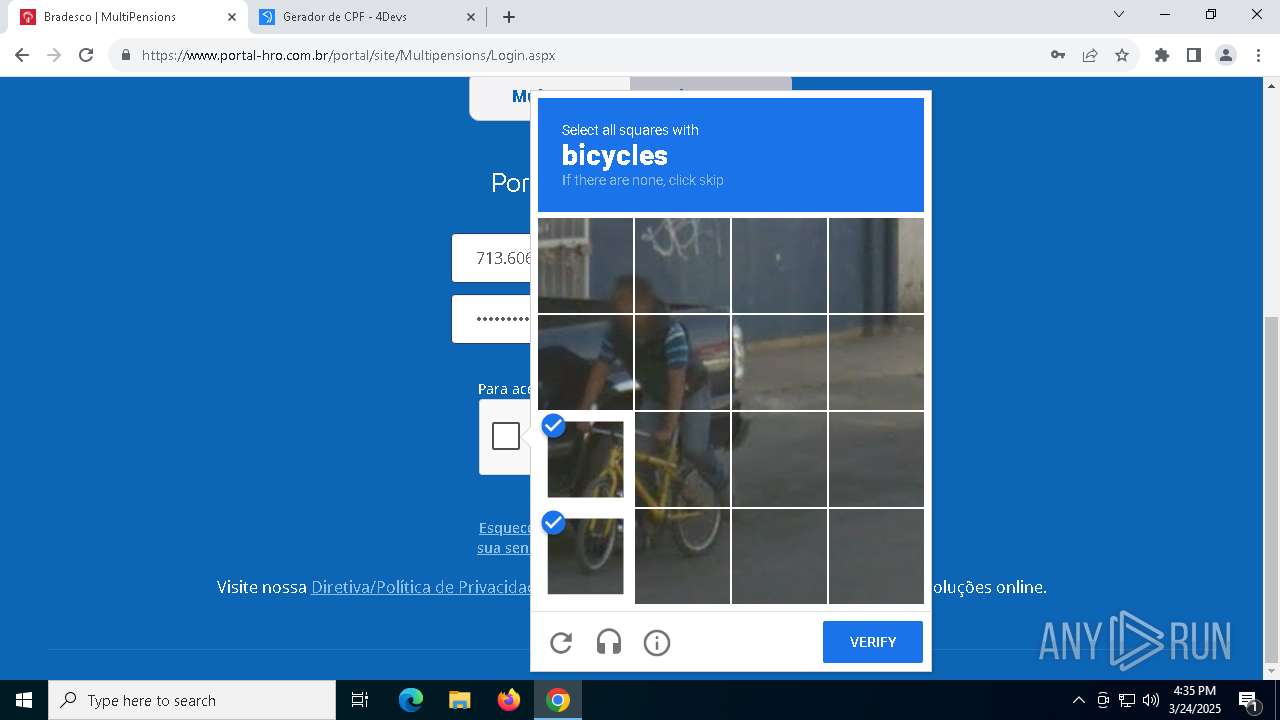
Task: Click the taskbar search box
Action: coord(192,700)
